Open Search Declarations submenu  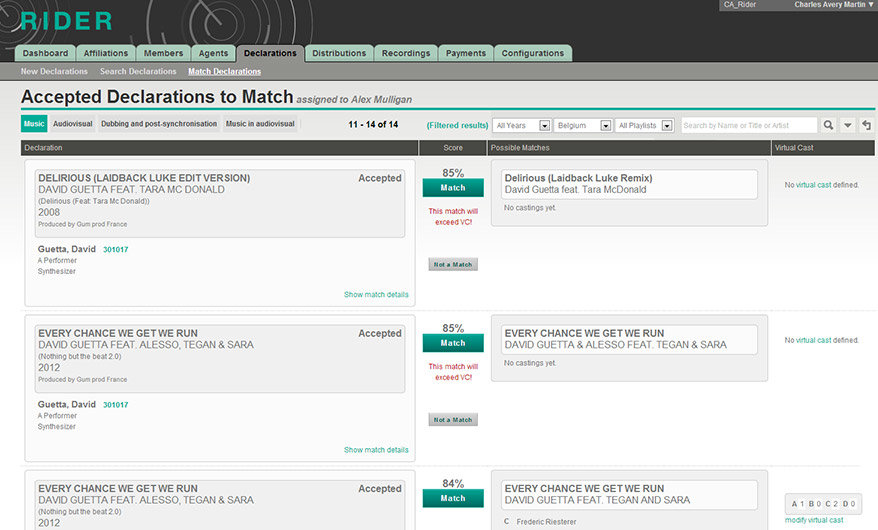[138, 72]
